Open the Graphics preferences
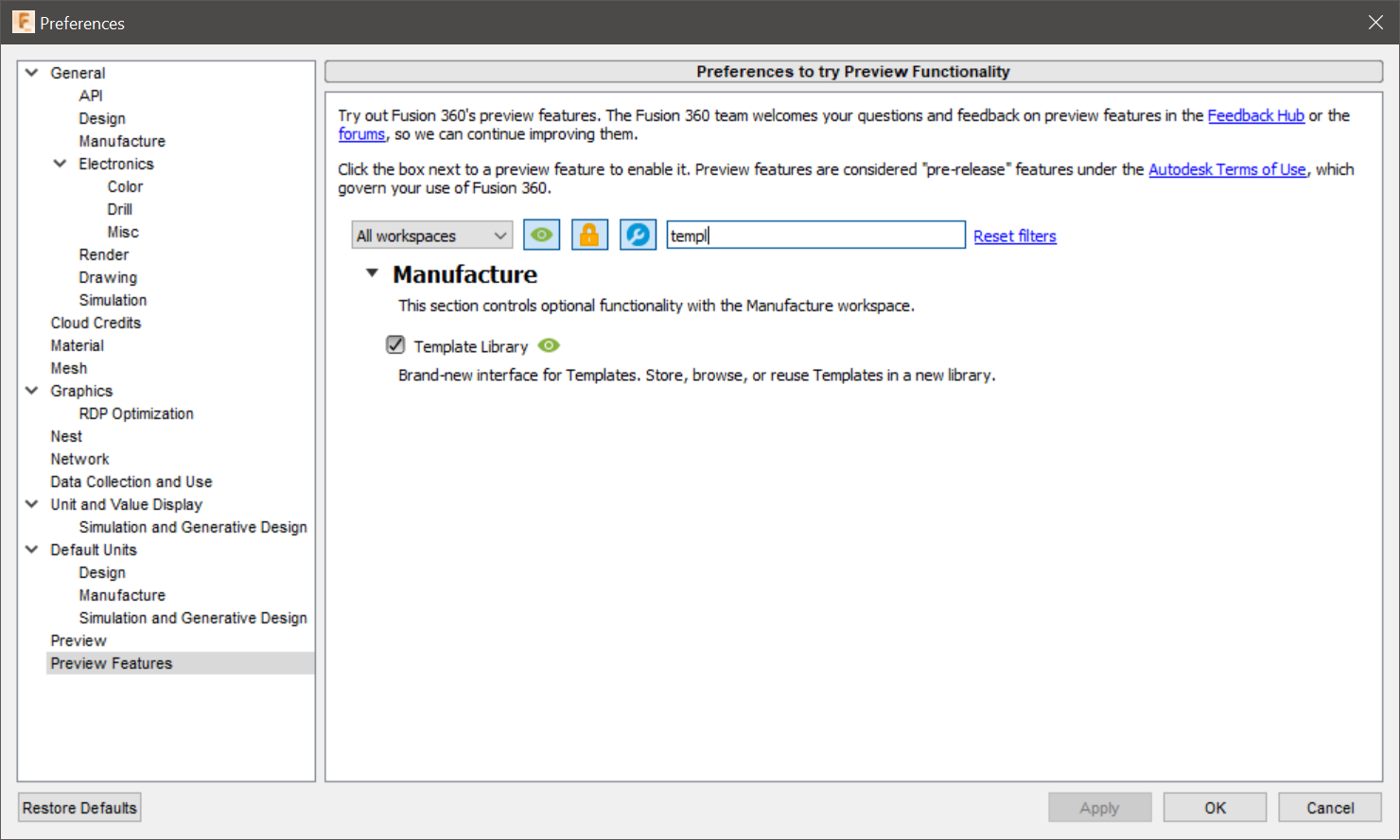1400x840 pixels. (81, 391)
